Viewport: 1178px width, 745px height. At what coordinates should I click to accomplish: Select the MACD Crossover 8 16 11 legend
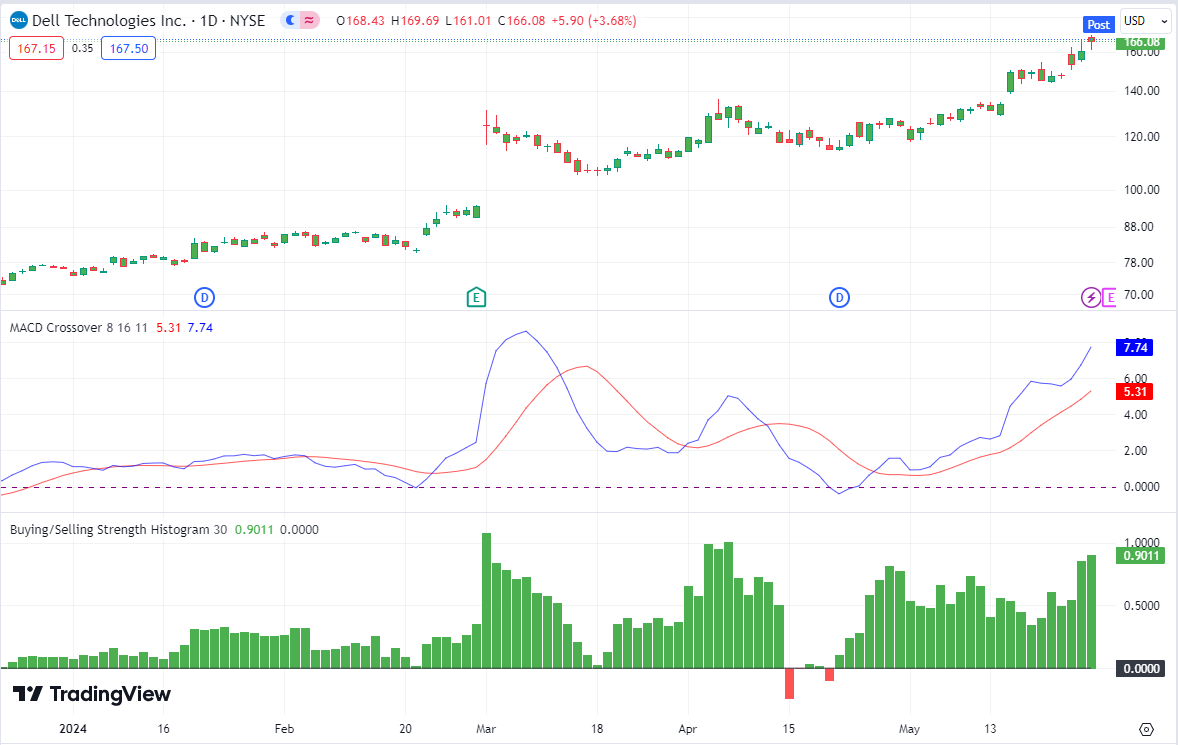coord(78,327)
